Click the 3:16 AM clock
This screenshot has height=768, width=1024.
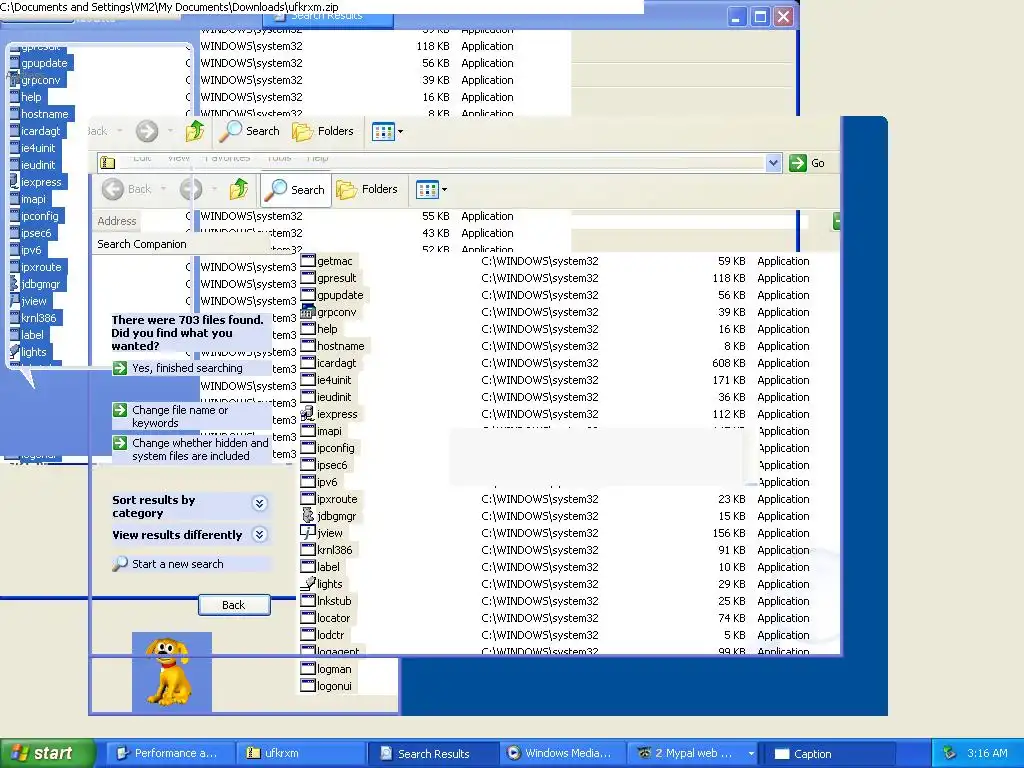(987, 754)
